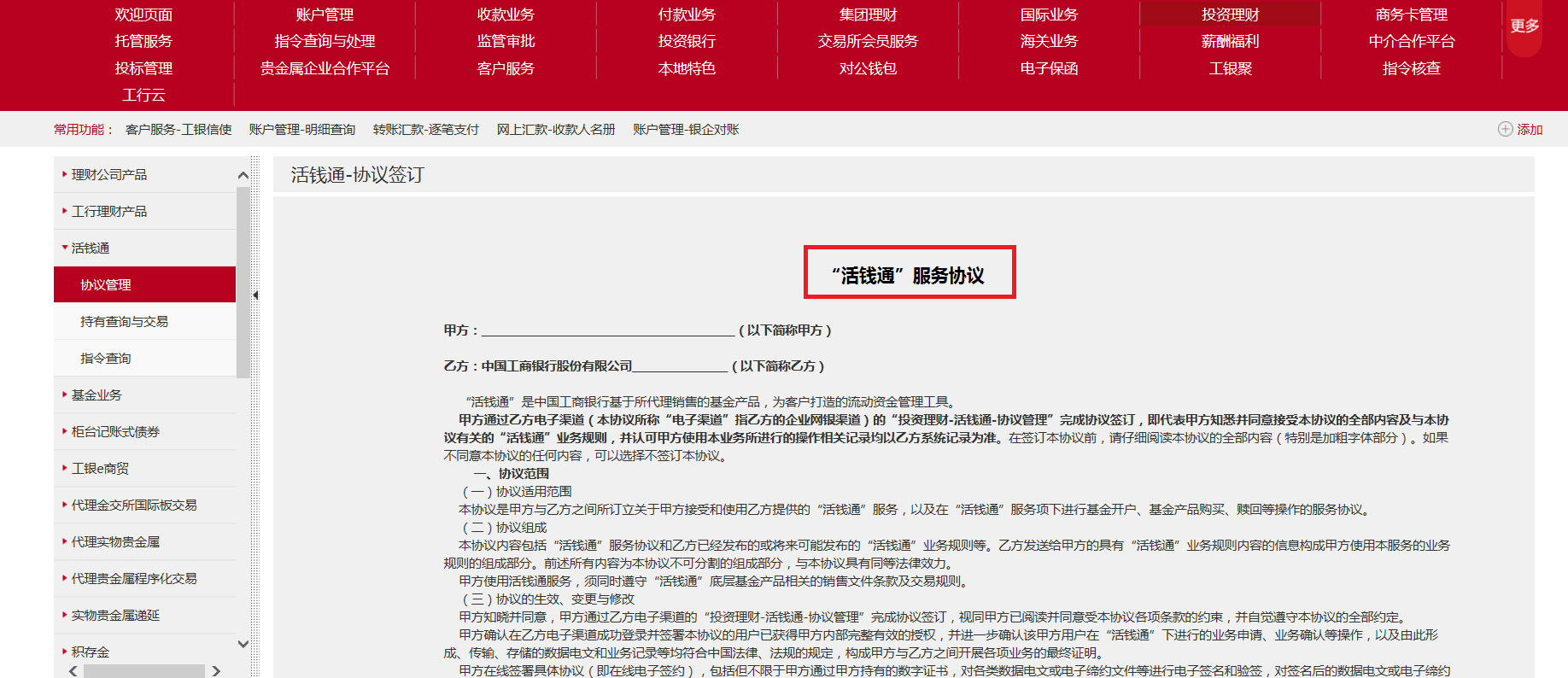Open the 托管服务 menu
The height and width of the screenshot is (678, 1568).
tap(143, 41)
